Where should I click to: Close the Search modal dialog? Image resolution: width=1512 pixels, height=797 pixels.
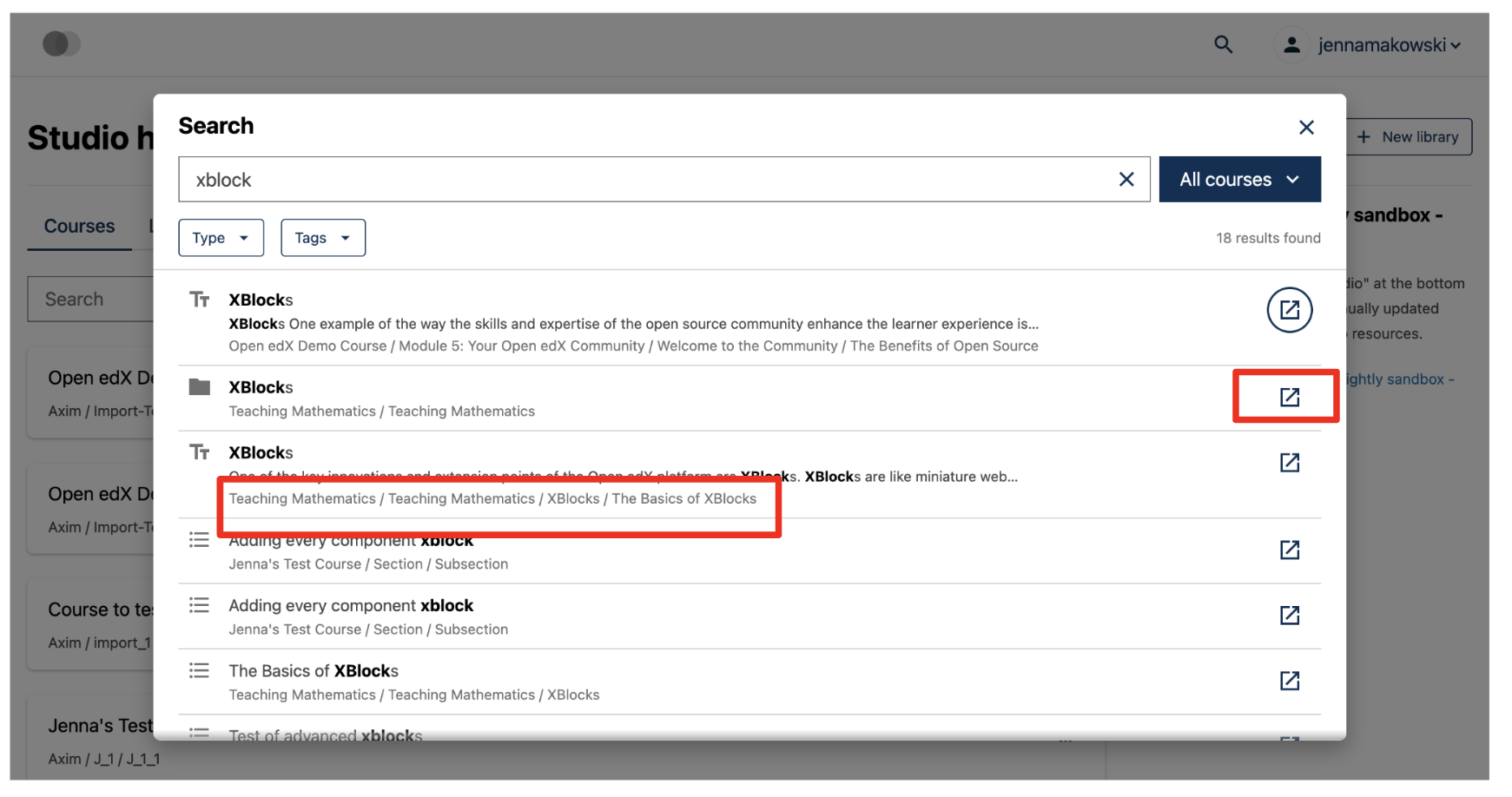pyautogui.click(x=1305, y=128)
